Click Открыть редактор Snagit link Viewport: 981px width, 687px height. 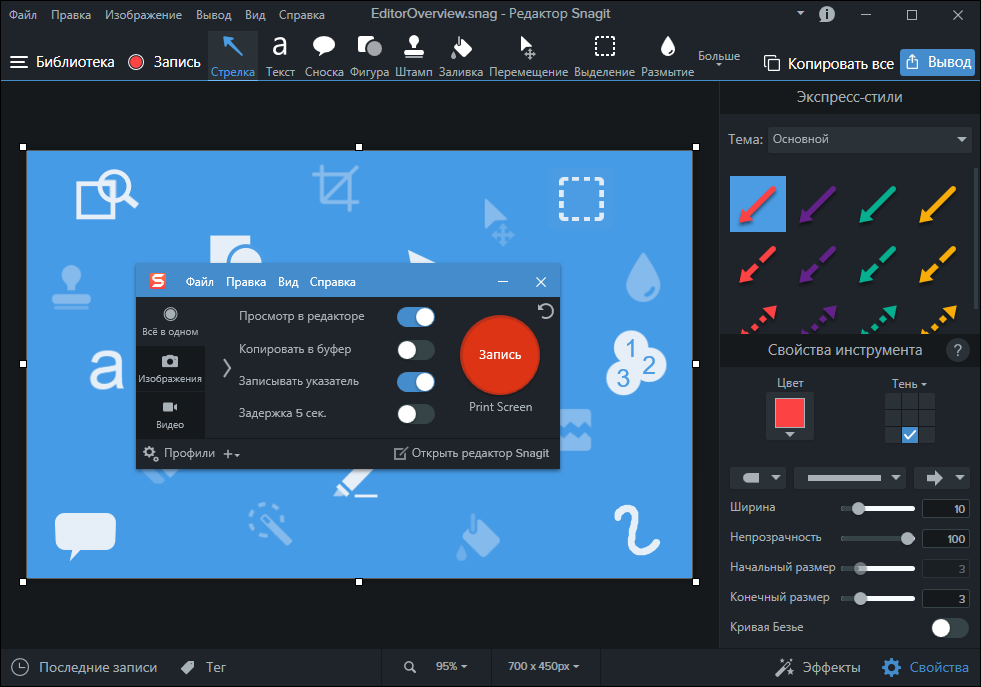point(471,453)
